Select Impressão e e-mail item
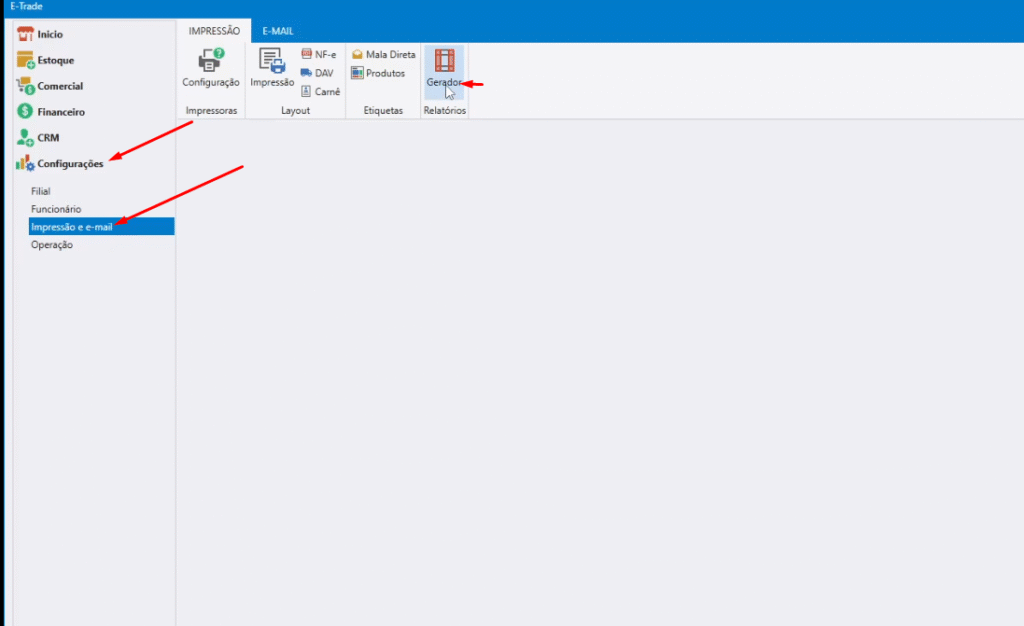Screen dimensions: 1024x626 [71, 227]
